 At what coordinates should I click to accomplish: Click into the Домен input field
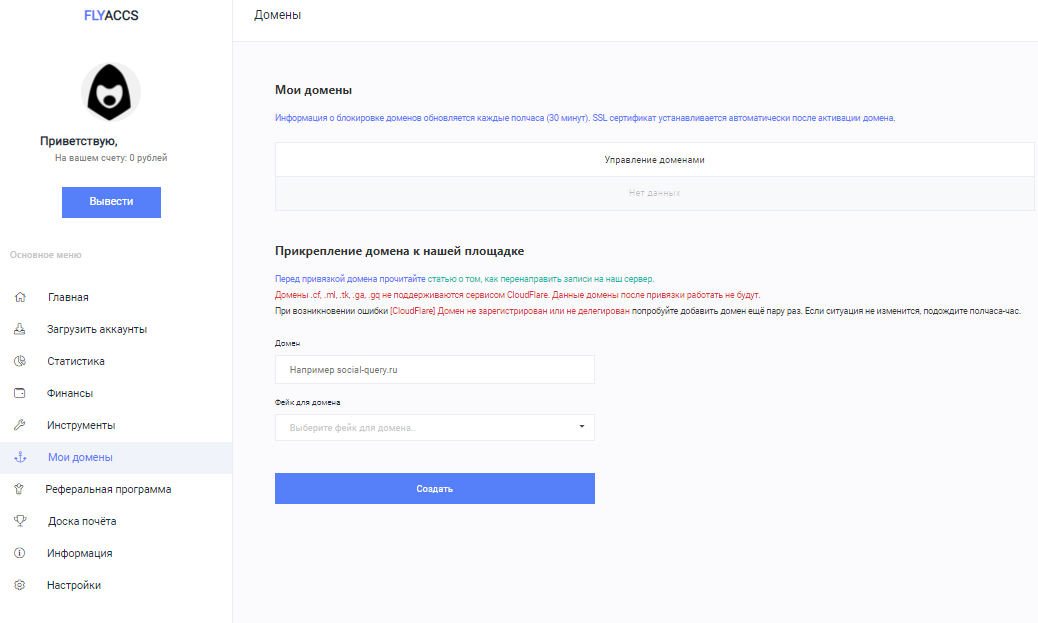pos(434,369)
